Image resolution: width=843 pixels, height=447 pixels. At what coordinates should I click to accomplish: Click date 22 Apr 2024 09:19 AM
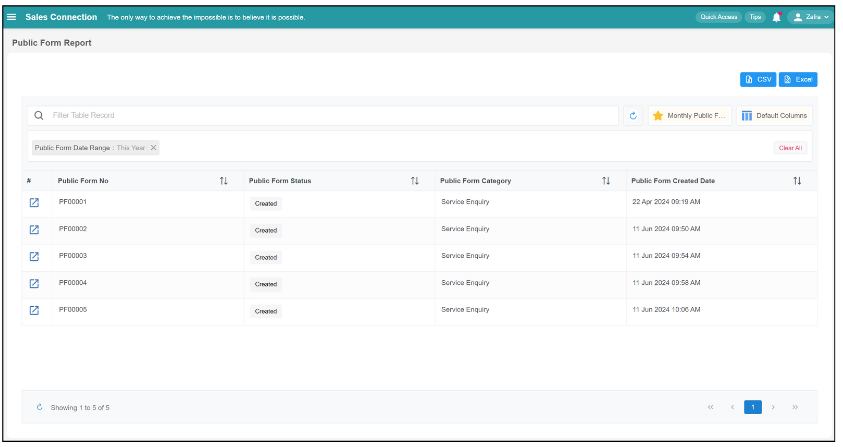point(666,202)
